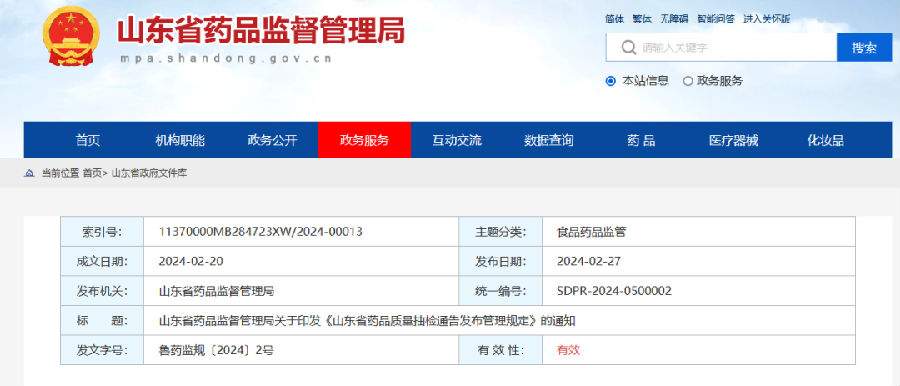Open the 智能问答 link

pos(716,19)
